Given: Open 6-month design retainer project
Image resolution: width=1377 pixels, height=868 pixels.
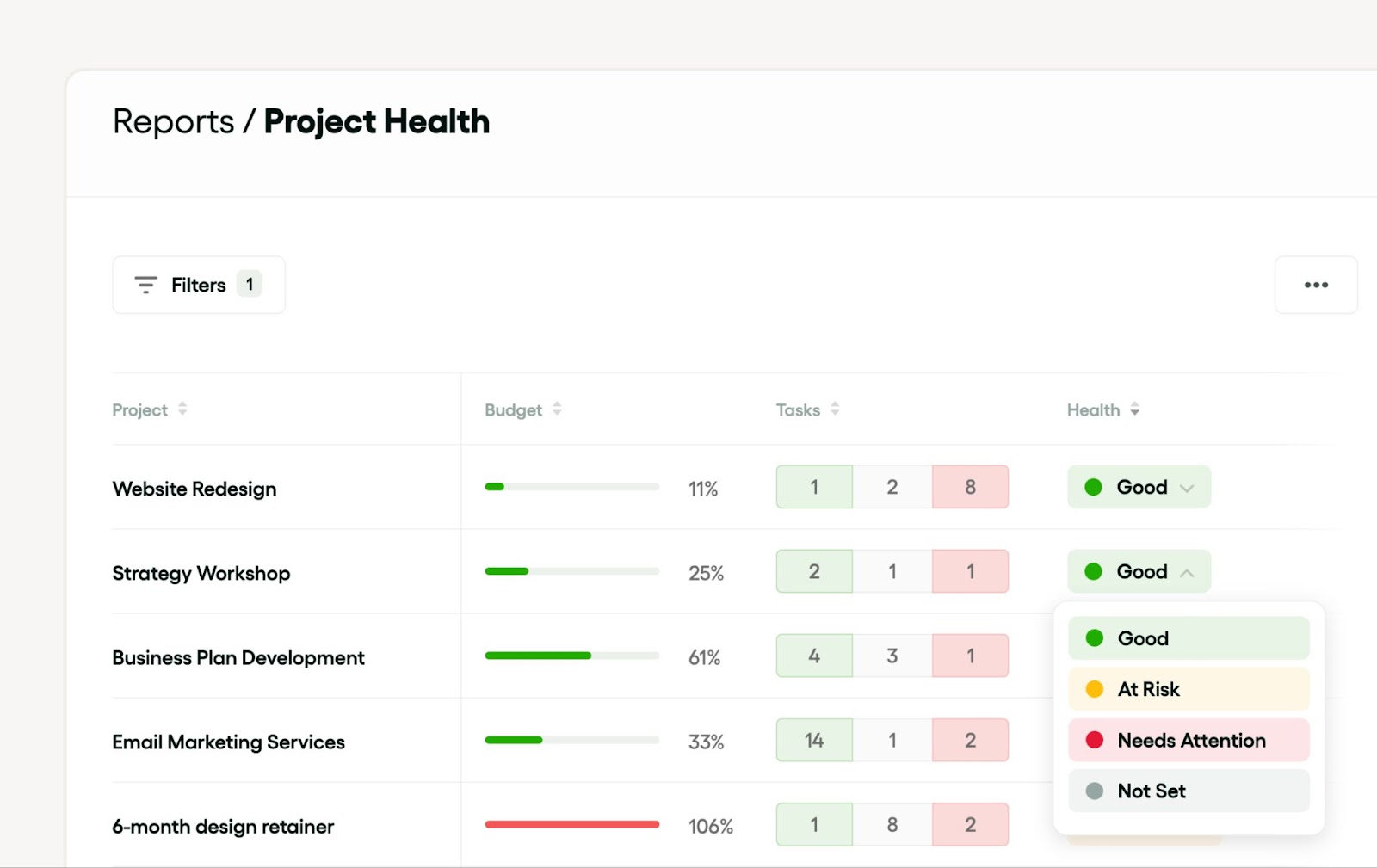Looking at the screenshot, I should [223, 826].
